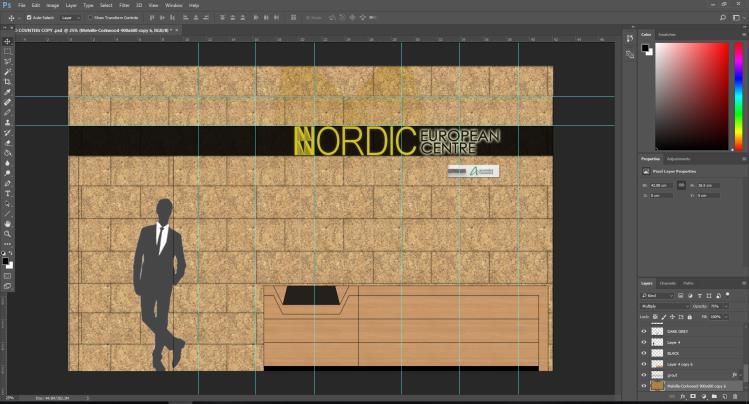Change screen mode from toolbox bottom
749x404 pixels.
pyautogui.click(x=7, y=287)
